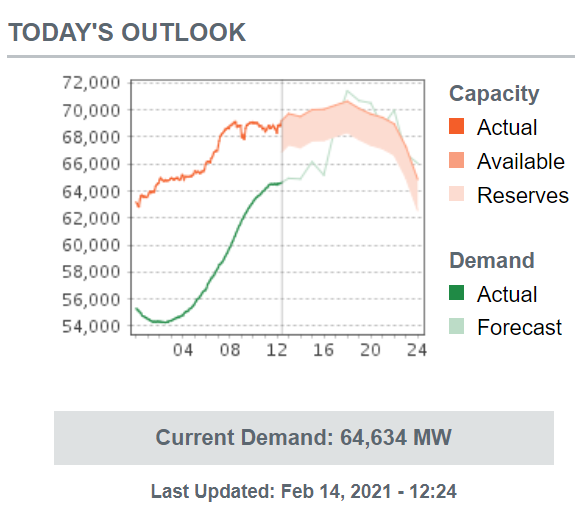575x528 pixels.
Task: Click the 66,000 y-axis label
Action: click(91, 164)
